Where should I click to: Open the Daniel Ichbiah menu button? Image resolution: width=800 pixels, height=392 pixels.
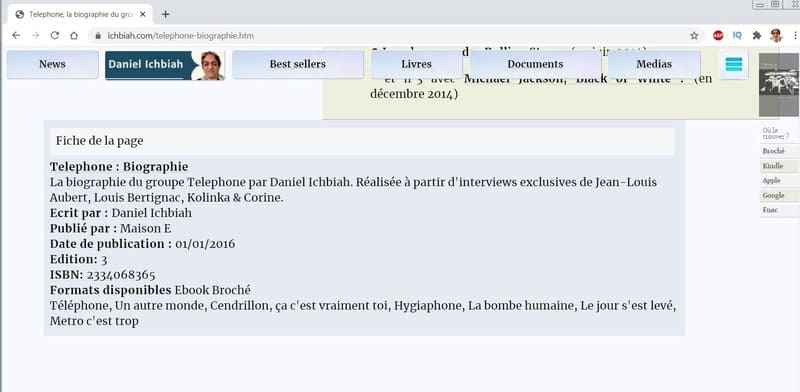click(x=165, y=65)
